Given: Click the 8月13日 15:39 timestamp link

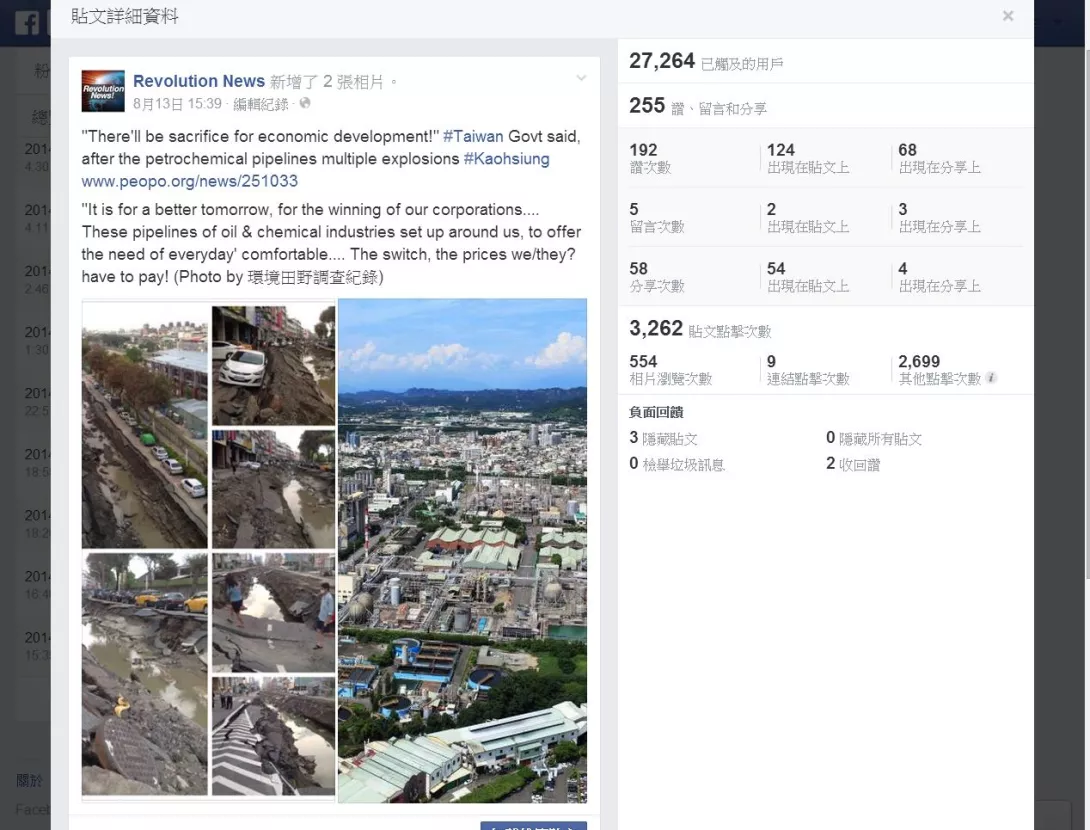Looking at the screenshot, I should click(x=177, y=104).
